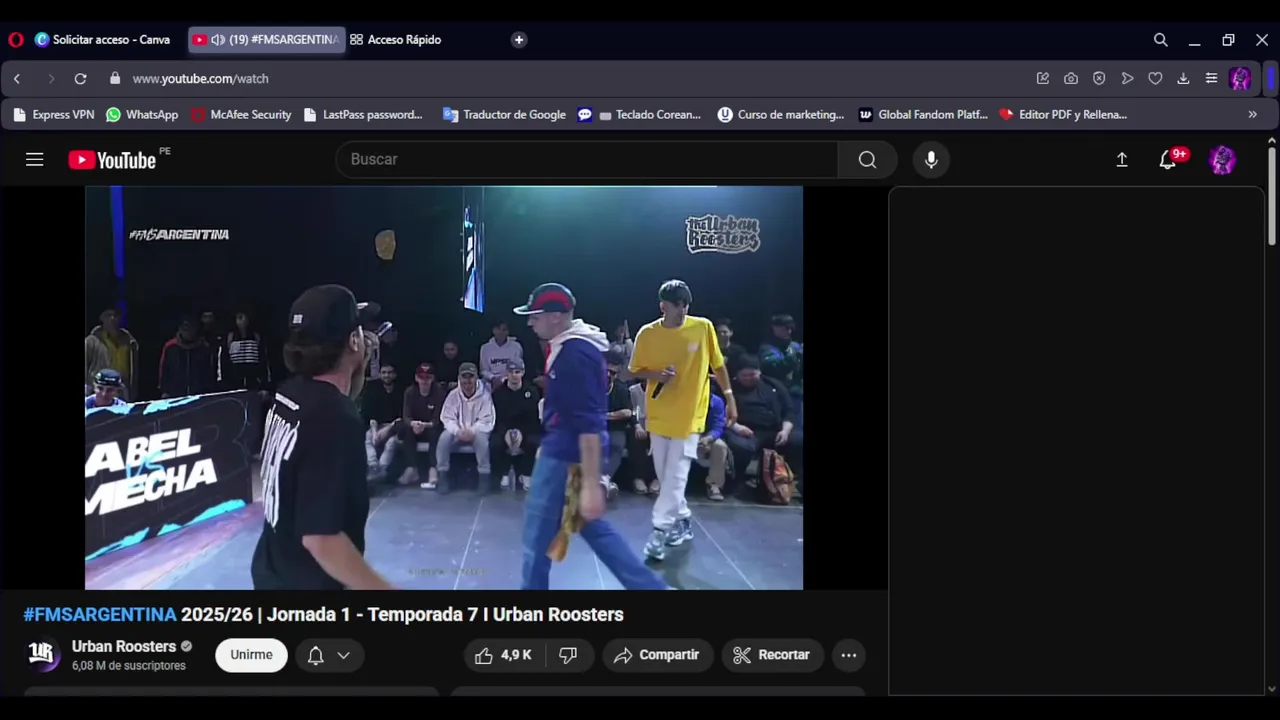Mute the YouTube tab audio icon
The width and height of the screenshot is (1280, 720).
[218, 40]
